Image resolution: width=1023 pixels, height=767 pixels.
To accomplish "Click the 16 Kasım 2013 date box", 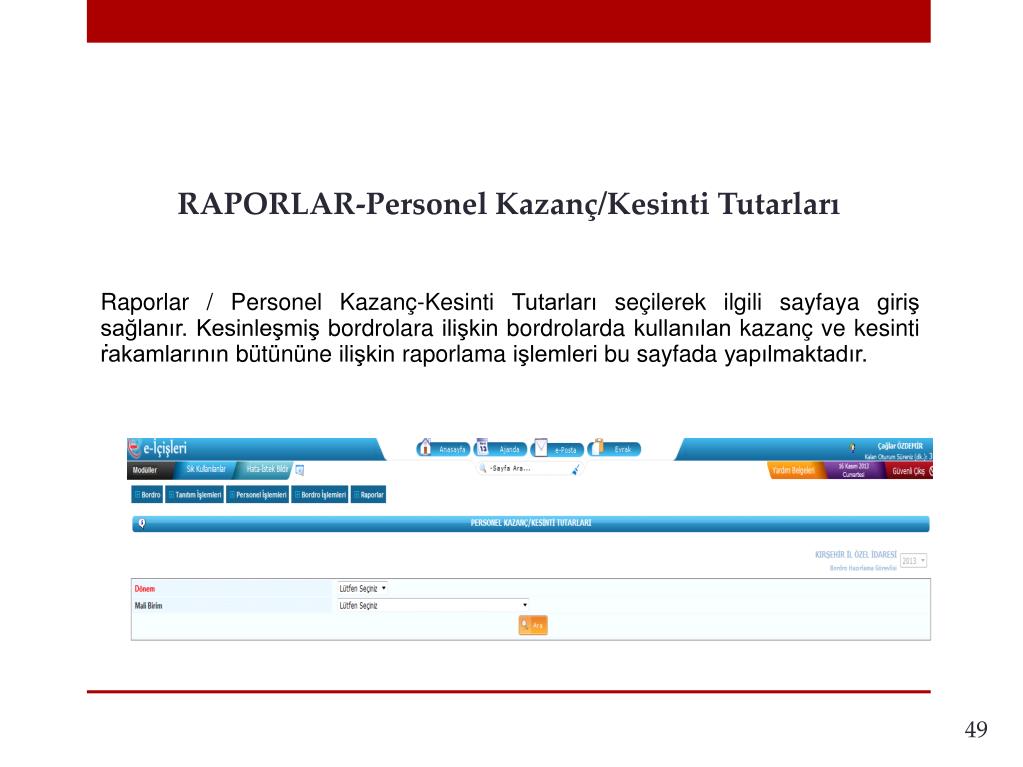I will point(853,470).
